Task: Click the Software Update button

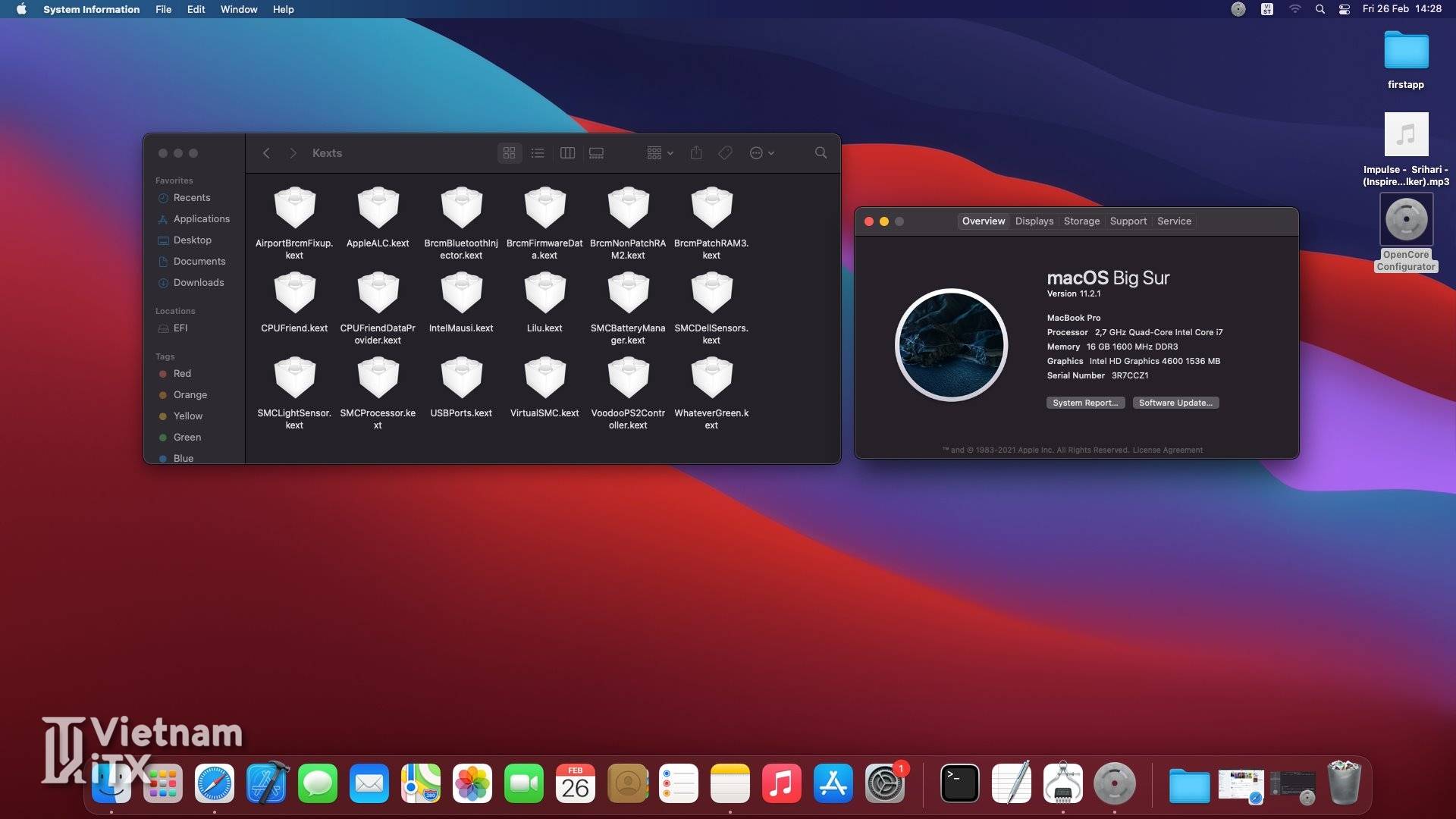Action: pos(1175,403)
